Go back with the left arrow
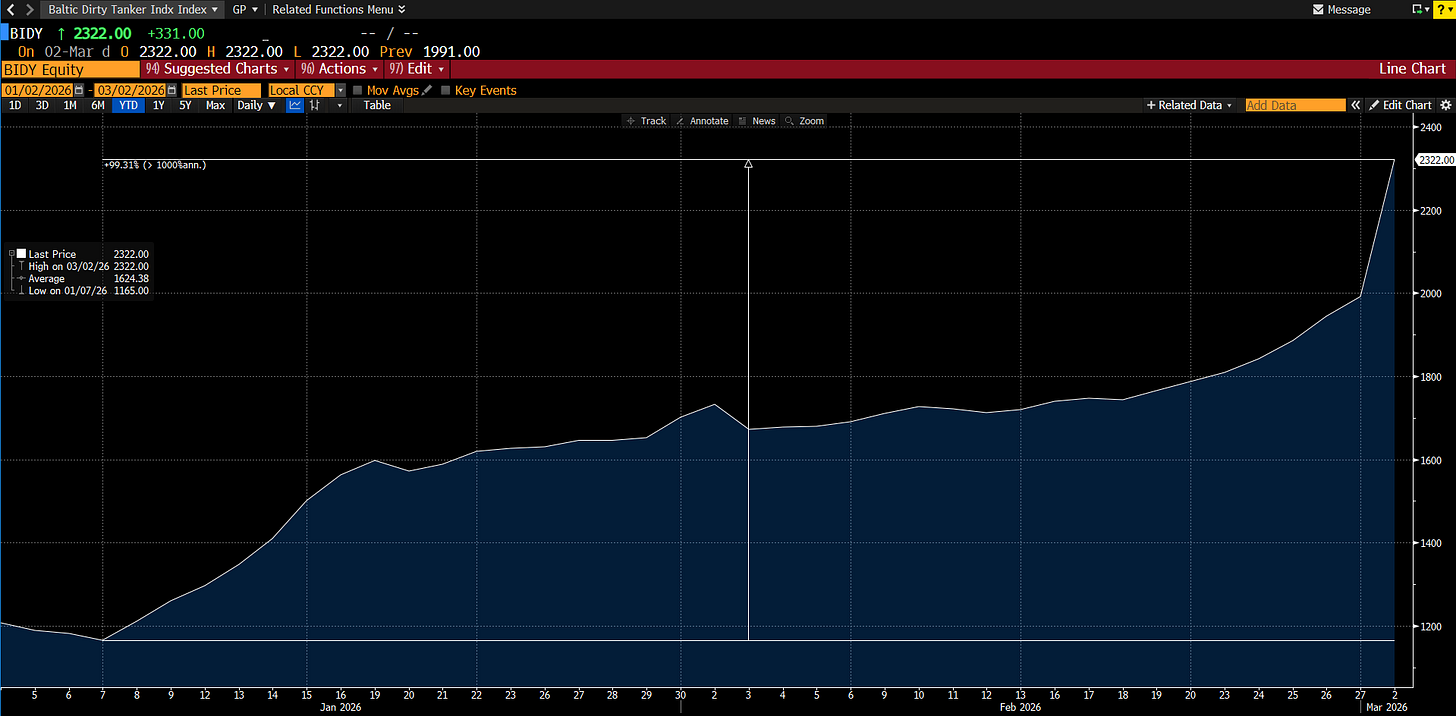This screenshot has height=716, width=1456. click(9, 9)
